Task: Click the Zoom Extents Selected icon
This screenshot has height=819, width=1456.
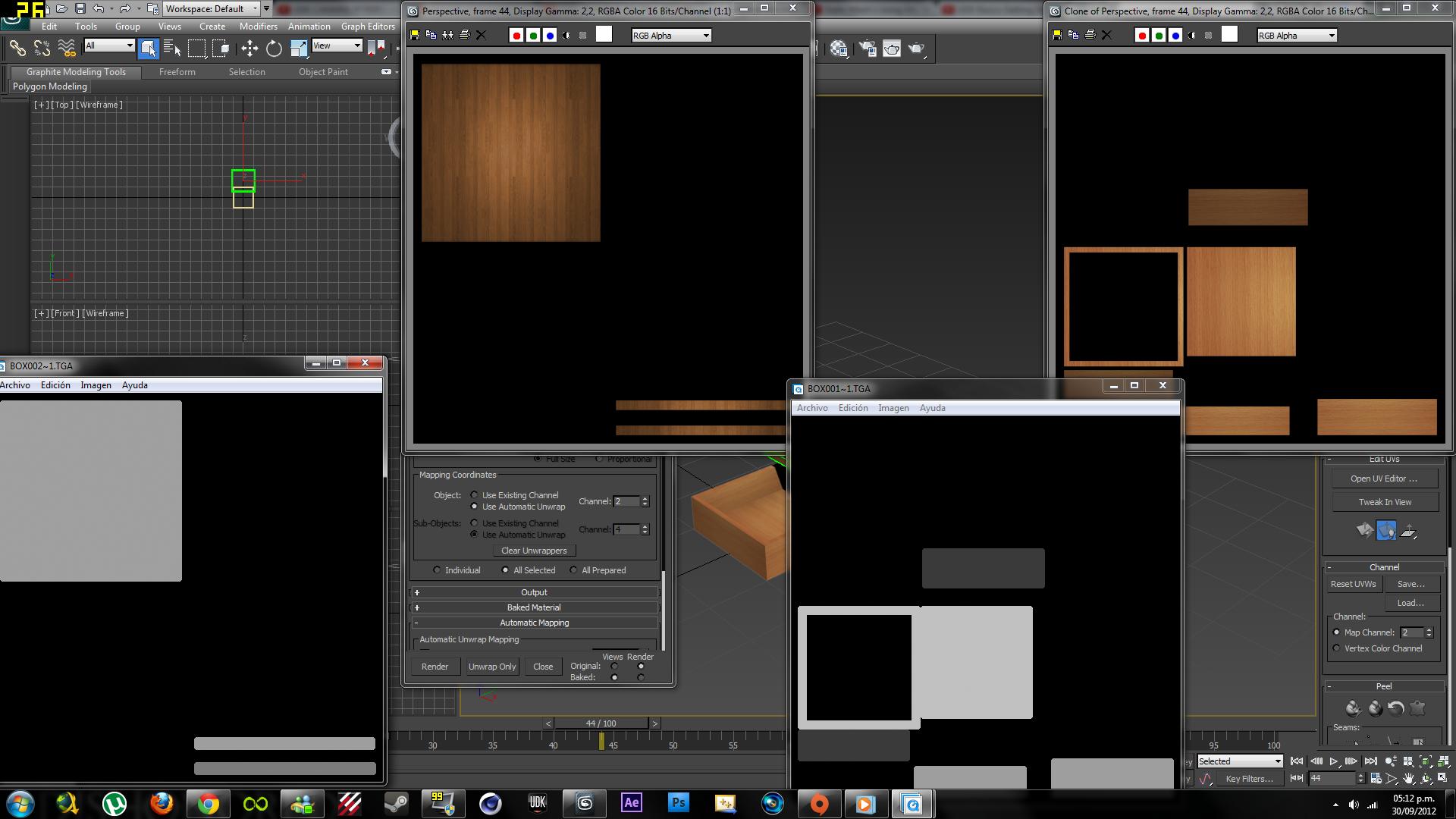Action: pos(1426,761)
